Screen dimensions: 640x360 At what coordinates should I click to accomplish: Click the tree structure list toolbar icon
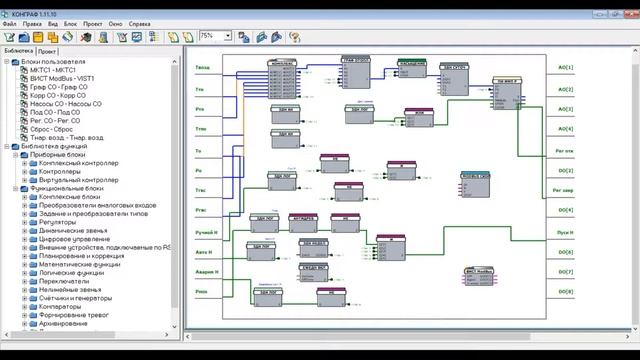point(153,37)
